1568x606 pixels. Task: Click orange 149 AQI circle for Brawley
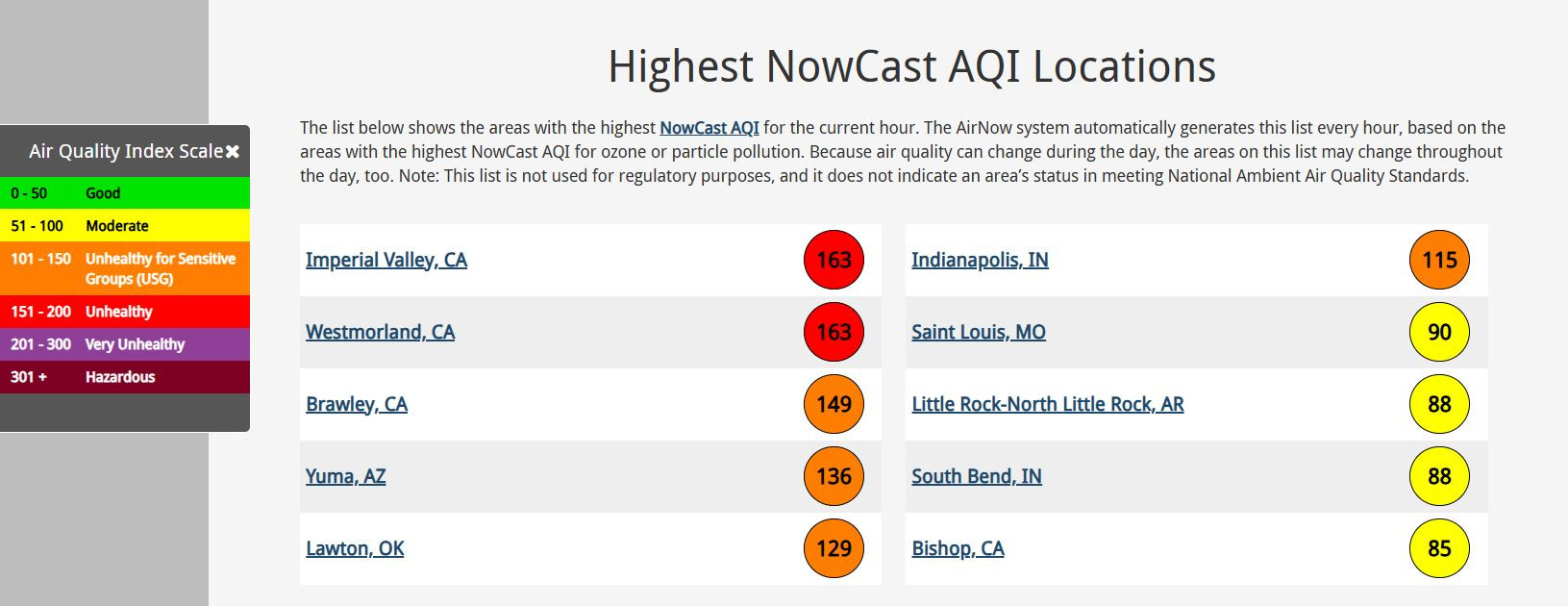(x=834, y=404)
